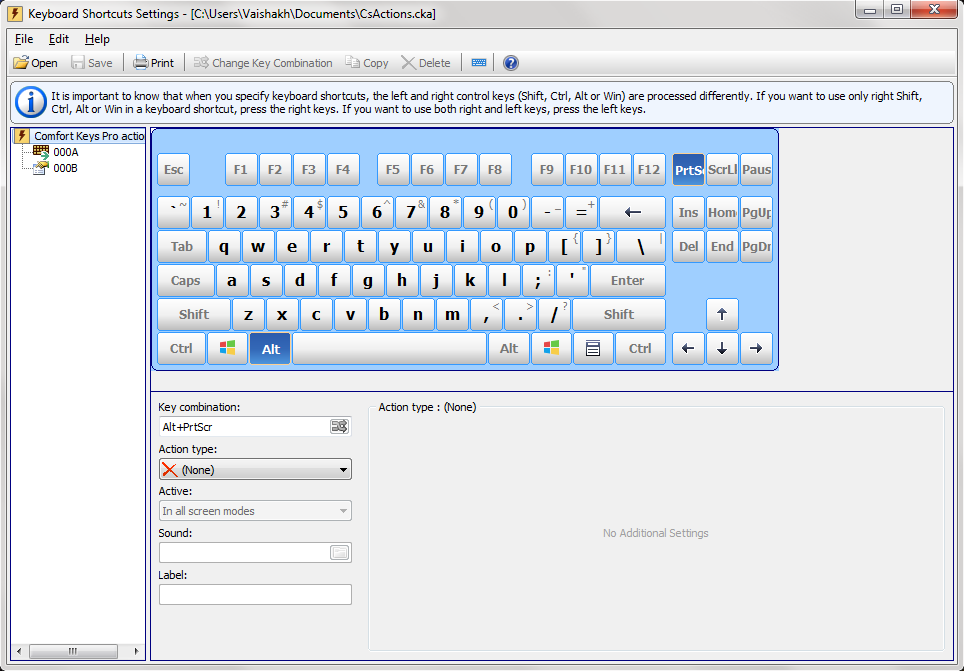Screen dimensions: 964x671
Task: Toggle the right Alt key
Action: pyautogui.click(x=508, y=349)
